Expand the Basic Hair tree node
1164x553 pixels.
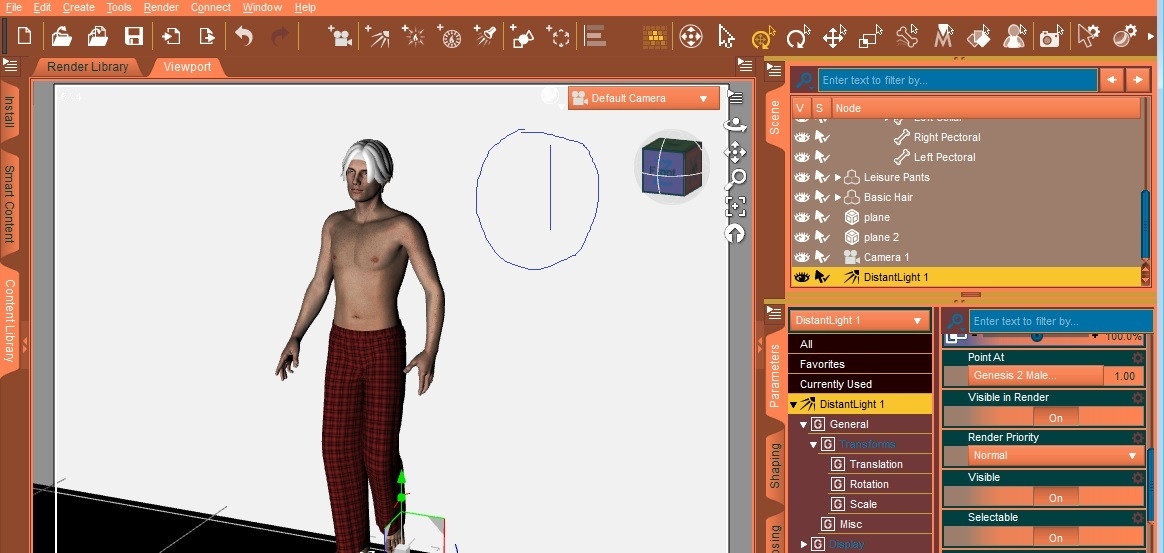click(838, 197)
